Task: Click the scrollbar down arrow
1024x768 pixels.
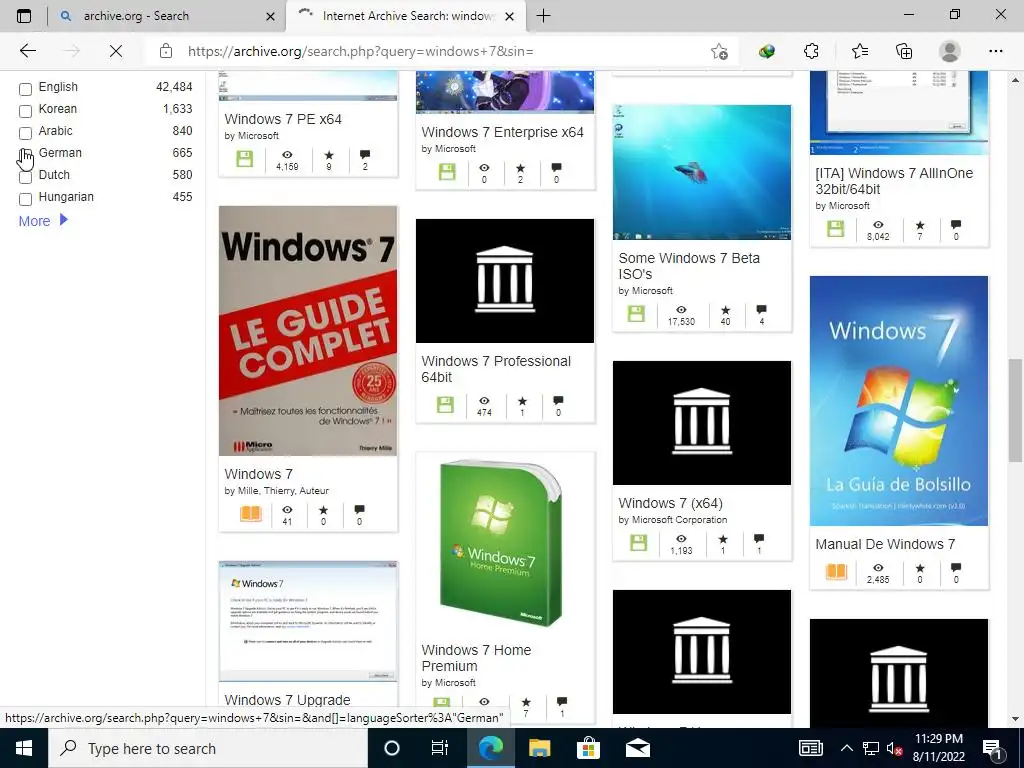Action: point(1016,719)
